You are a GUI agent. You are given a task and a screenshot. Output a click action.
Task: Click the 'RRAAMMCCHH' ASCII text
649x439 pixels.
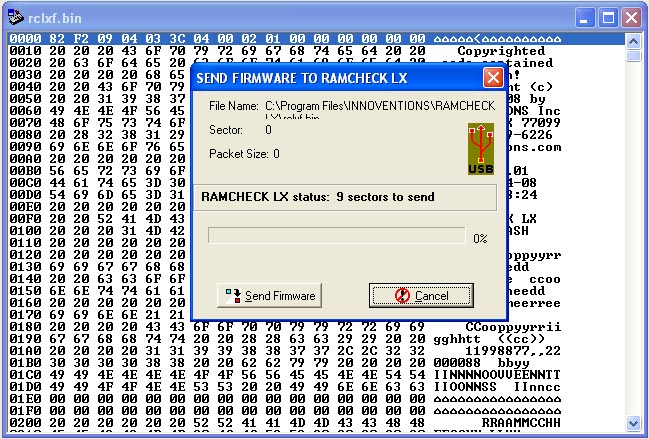coord(521,423)
